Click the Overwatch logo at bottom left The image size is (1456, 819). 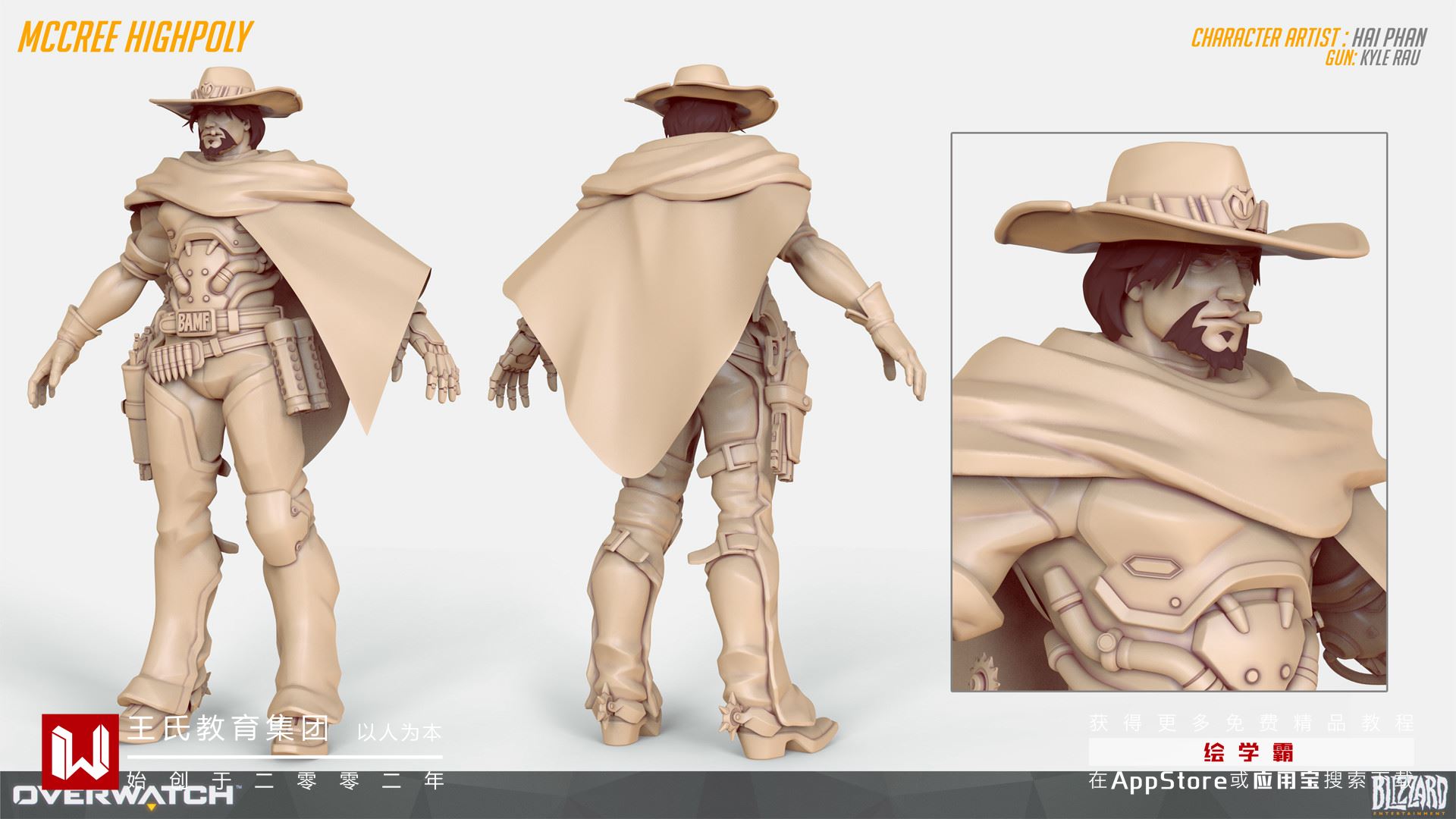coord(125,795)
